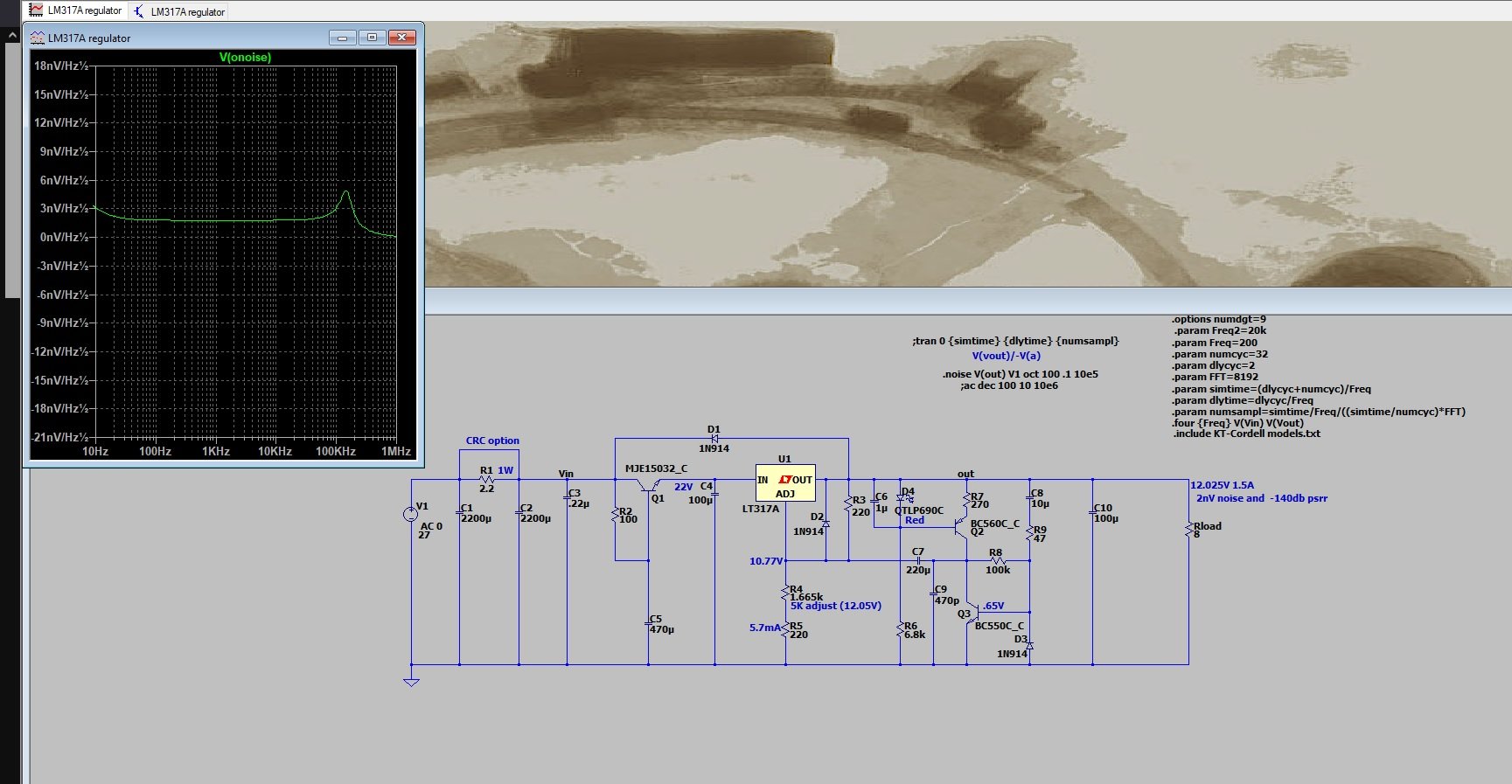The width and height of the screenshot is (1512, 784).
Task: Click the Vin net label
Action: [x=566, y=474]
